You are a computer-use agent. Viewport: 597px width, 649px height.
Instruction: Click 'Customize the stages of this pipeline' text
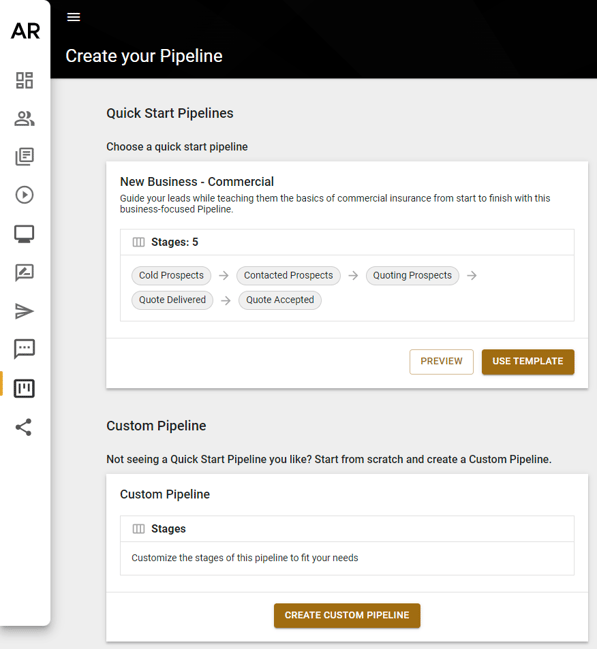245,558
